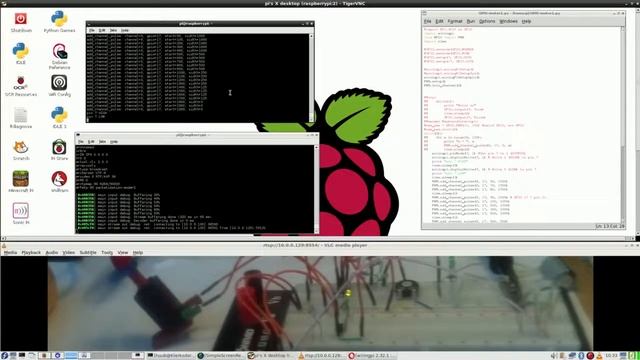Click the upper terminal vertical scrollbar
Viewport: 640px width, 360px height.
coord(311,78)
